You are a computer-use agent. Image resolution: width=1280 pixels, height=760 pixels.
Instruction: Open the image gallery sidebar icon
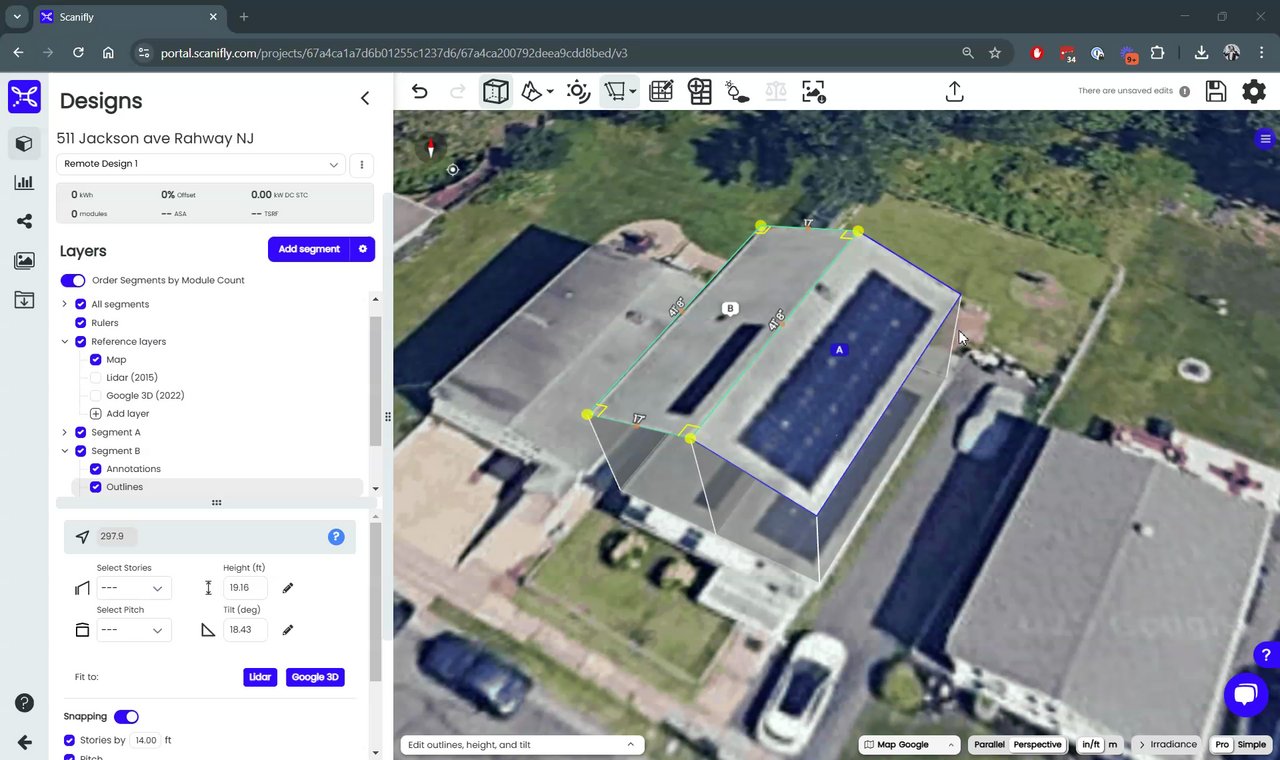tap(24, 260)
